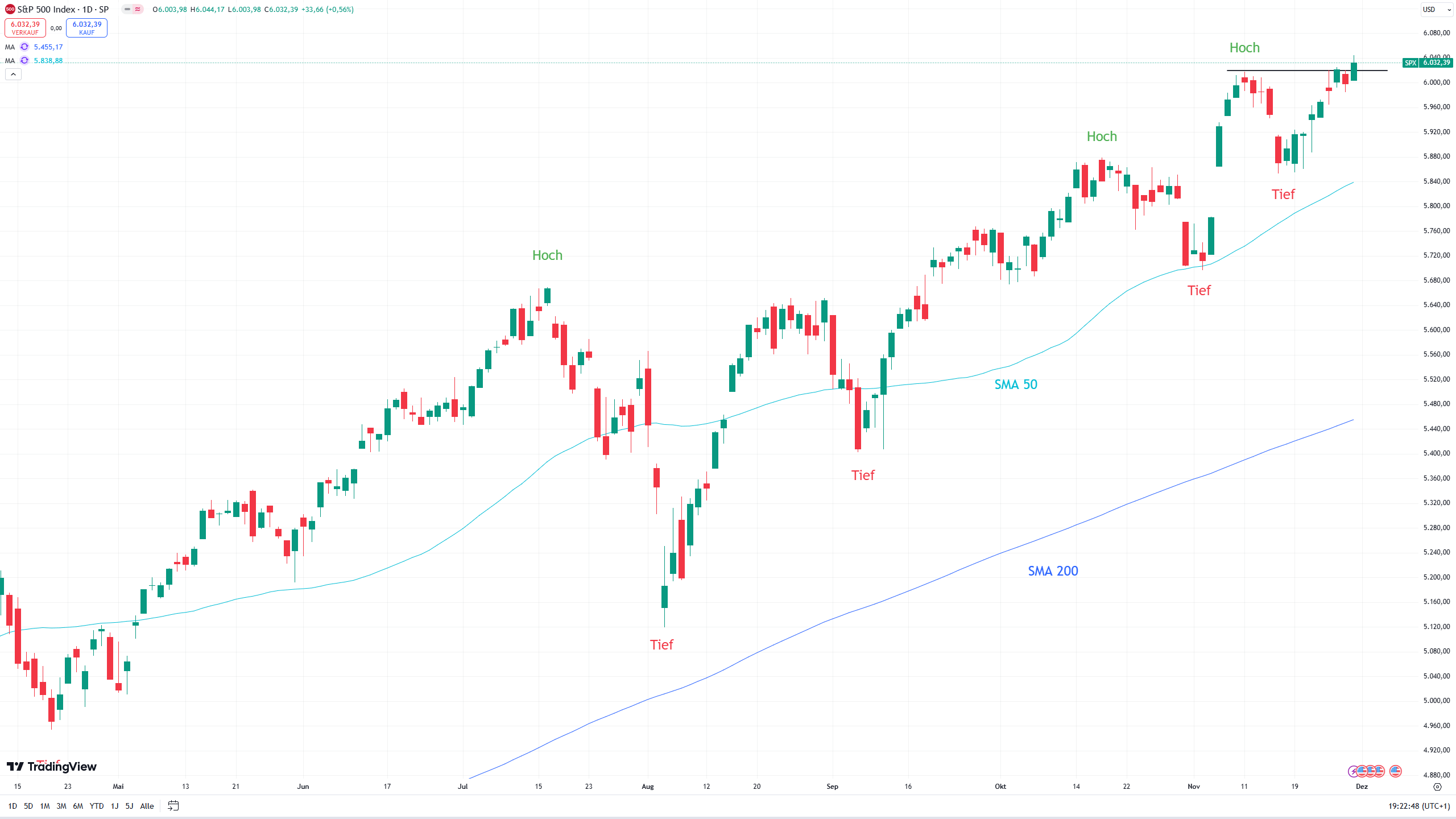Click the purple lightning event marker

click(1353, 772)
